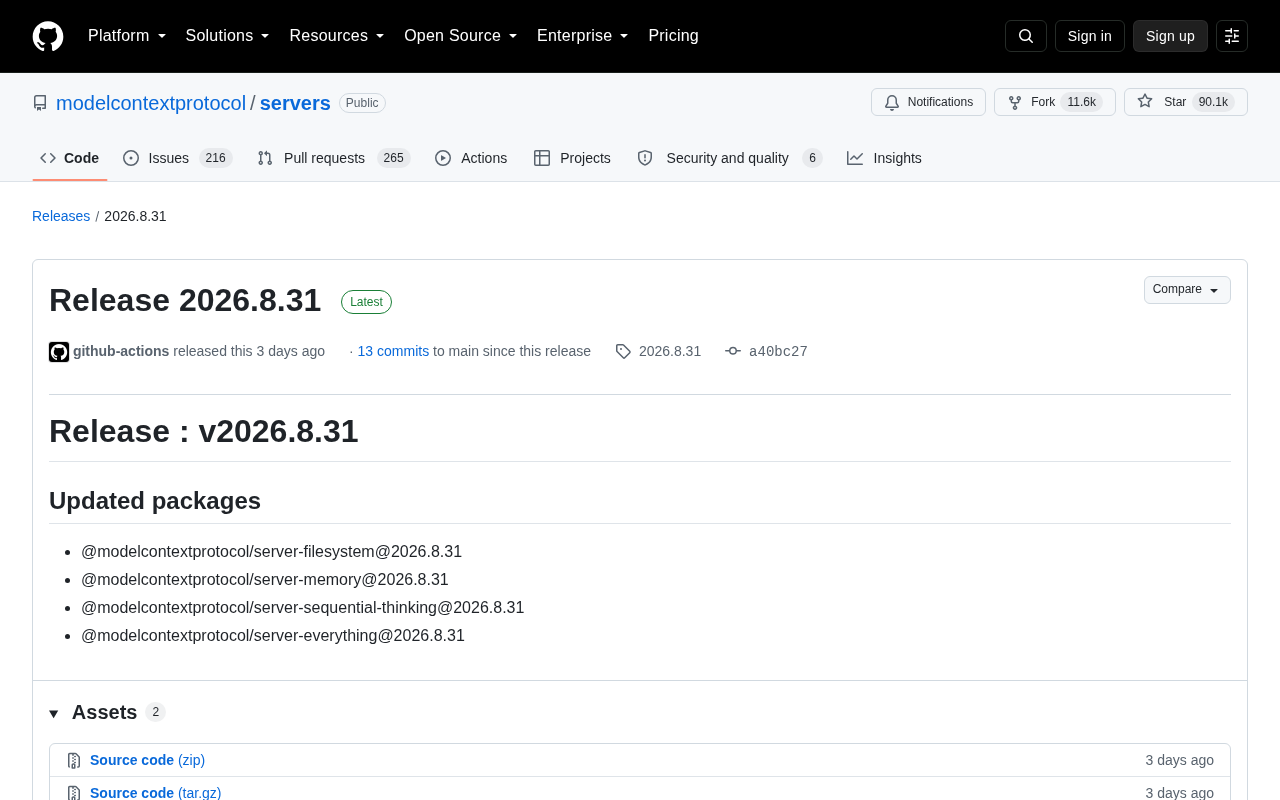Click the Actions play icon

443,158
